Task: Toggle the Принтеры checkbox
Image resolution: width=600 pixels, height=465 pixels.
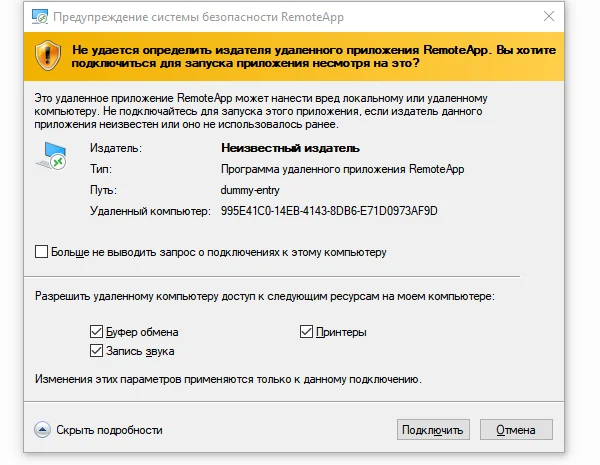Action: (307, 332)
